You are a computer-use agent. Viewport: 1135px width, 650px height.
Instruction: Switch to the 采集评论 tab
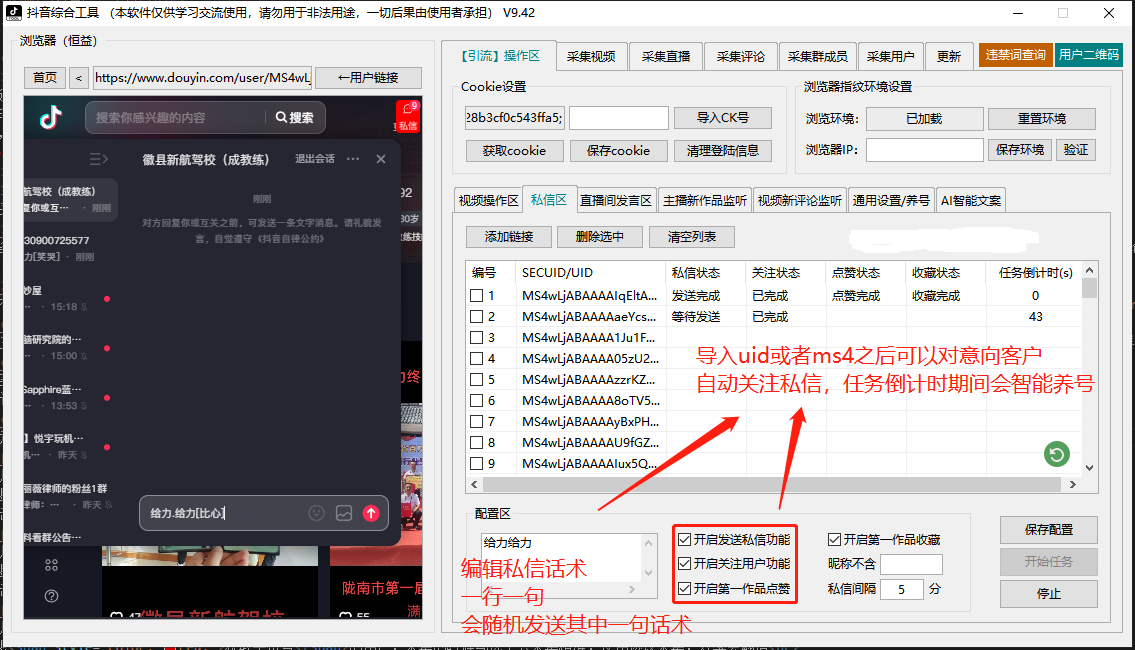pos(742,56)
